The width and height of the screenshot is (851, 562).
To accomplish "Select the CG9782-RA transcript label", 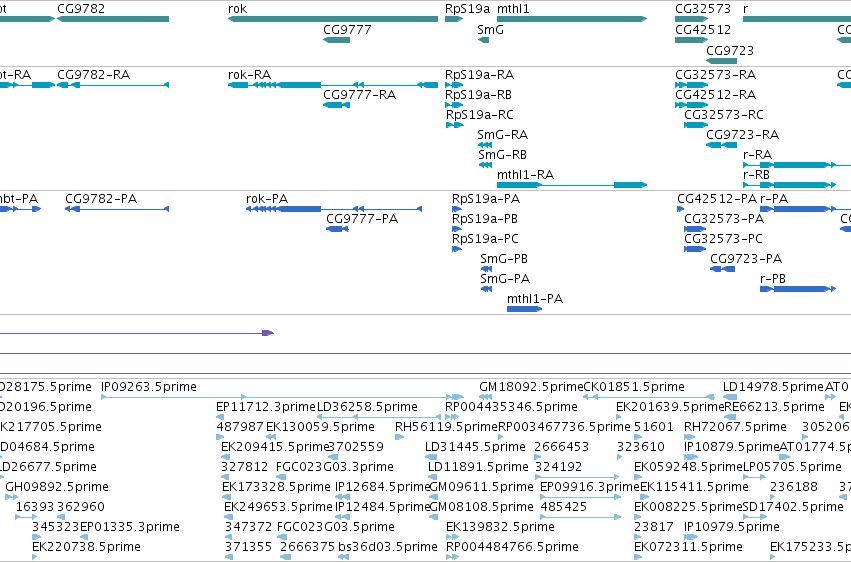I will [x=93, y=74].
